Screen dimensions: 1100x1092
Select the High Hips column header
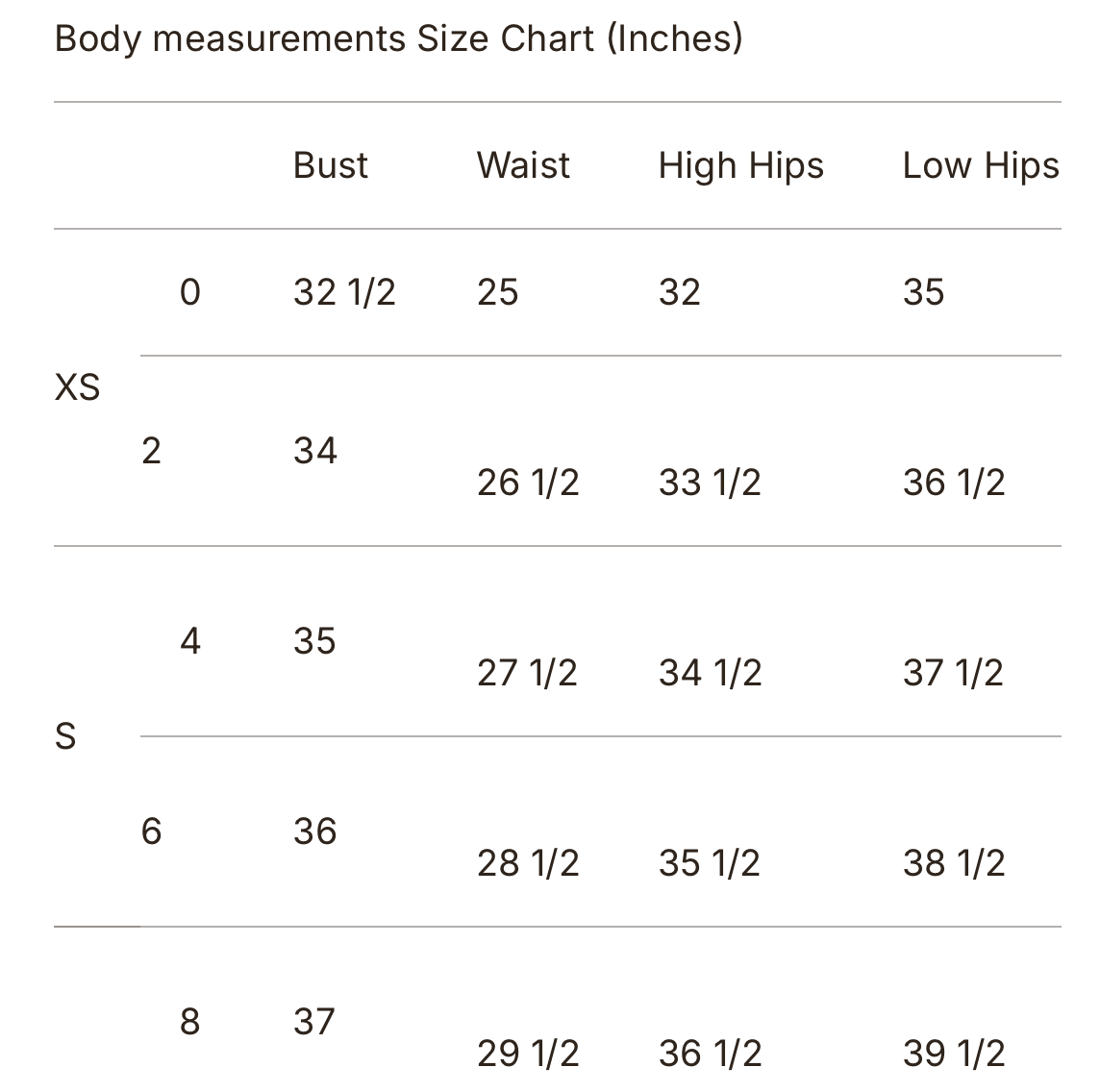pos(740,167)
